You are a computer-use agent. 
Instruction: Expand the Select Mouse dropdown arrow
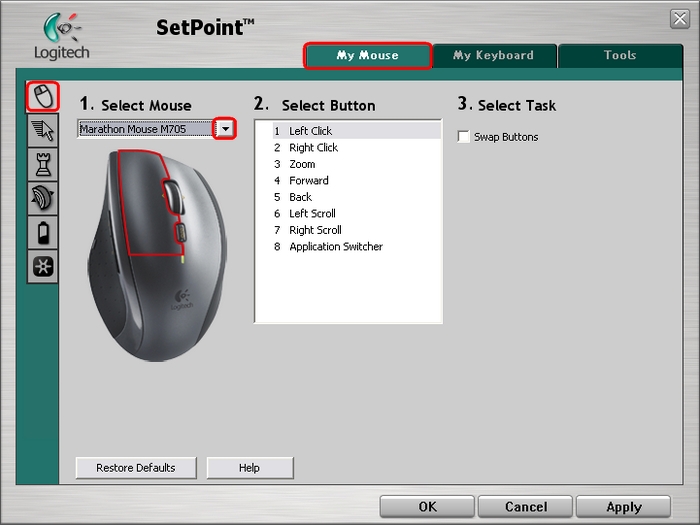[x=225, y=129]
